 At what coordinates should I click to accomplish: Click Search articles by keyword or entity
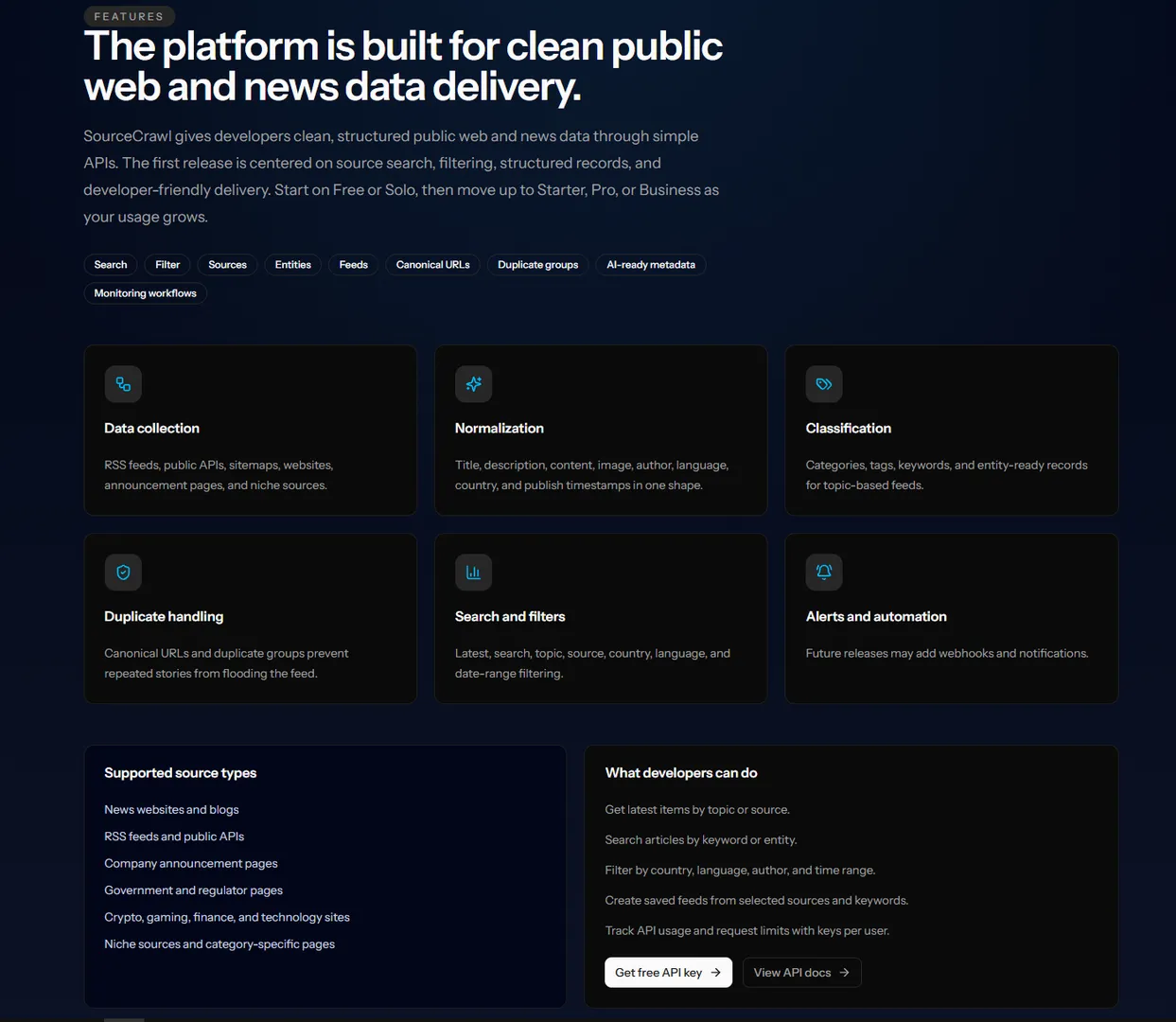[x=701, y=840]
